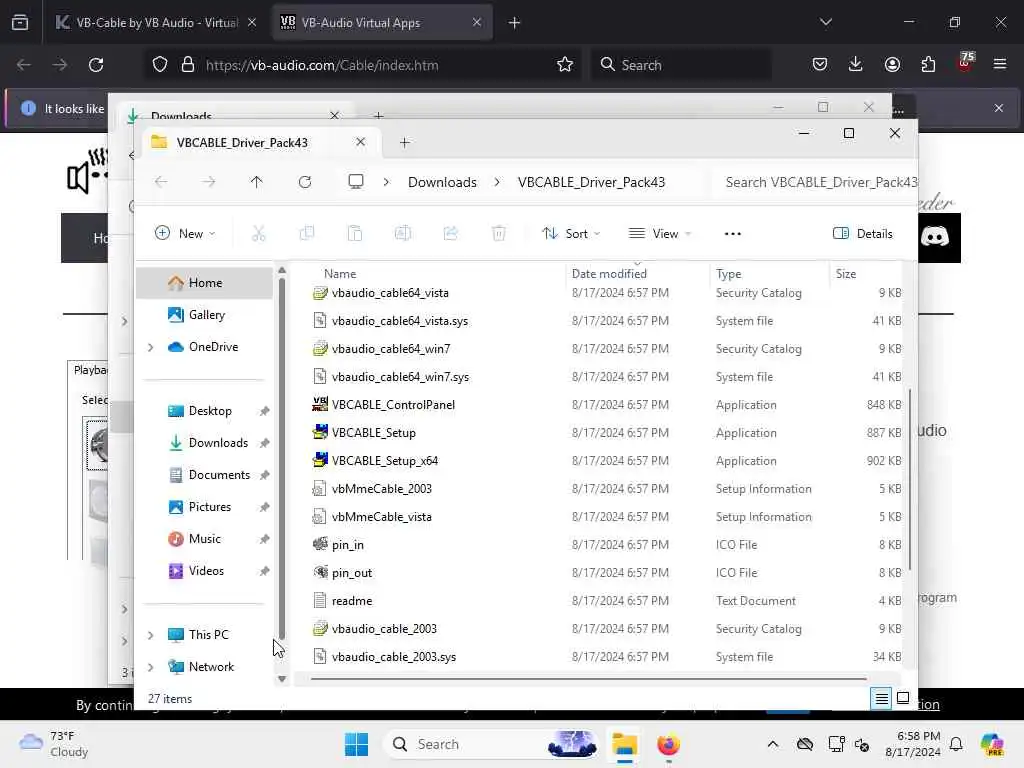
Task: Click the Rename icon in Explorer toolbar
Action: (x=402, y=234)
